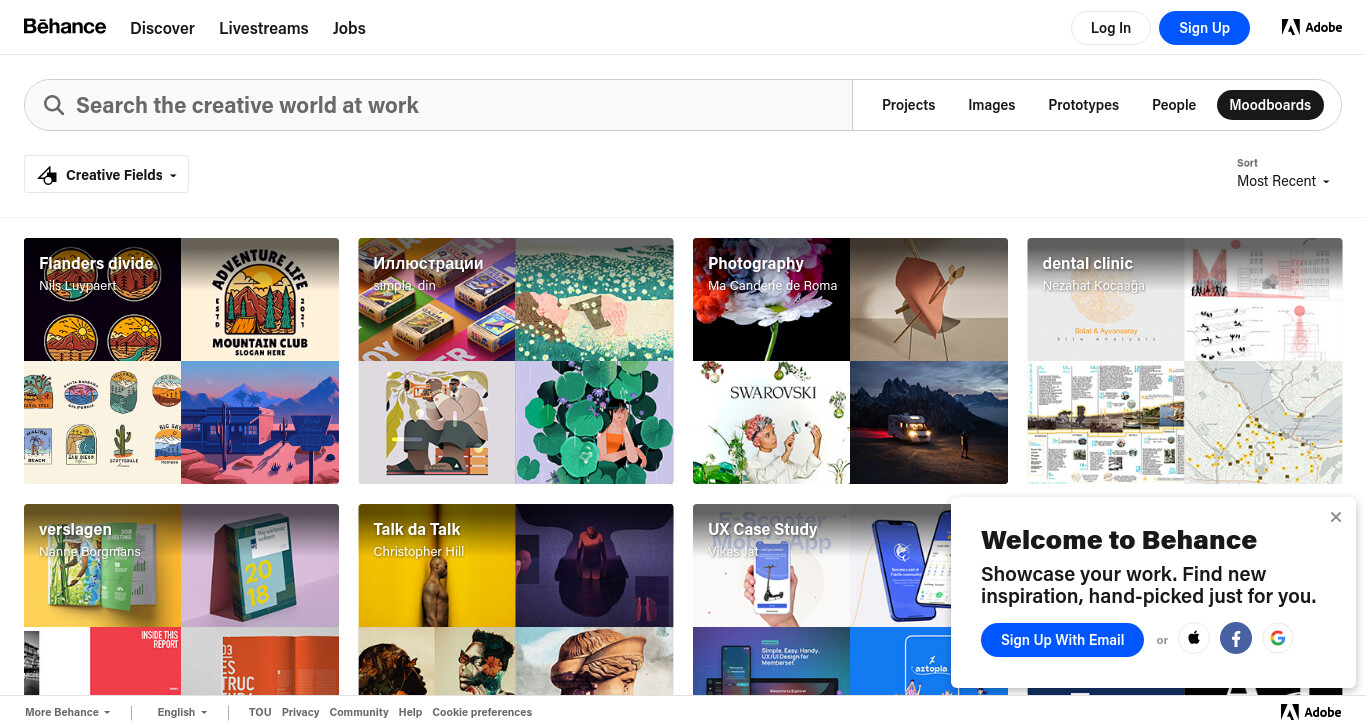Click author Ma Candene de Roma
Image resolution: width=1366 pixels, height=728 pixels.
(x=773, y=286)
